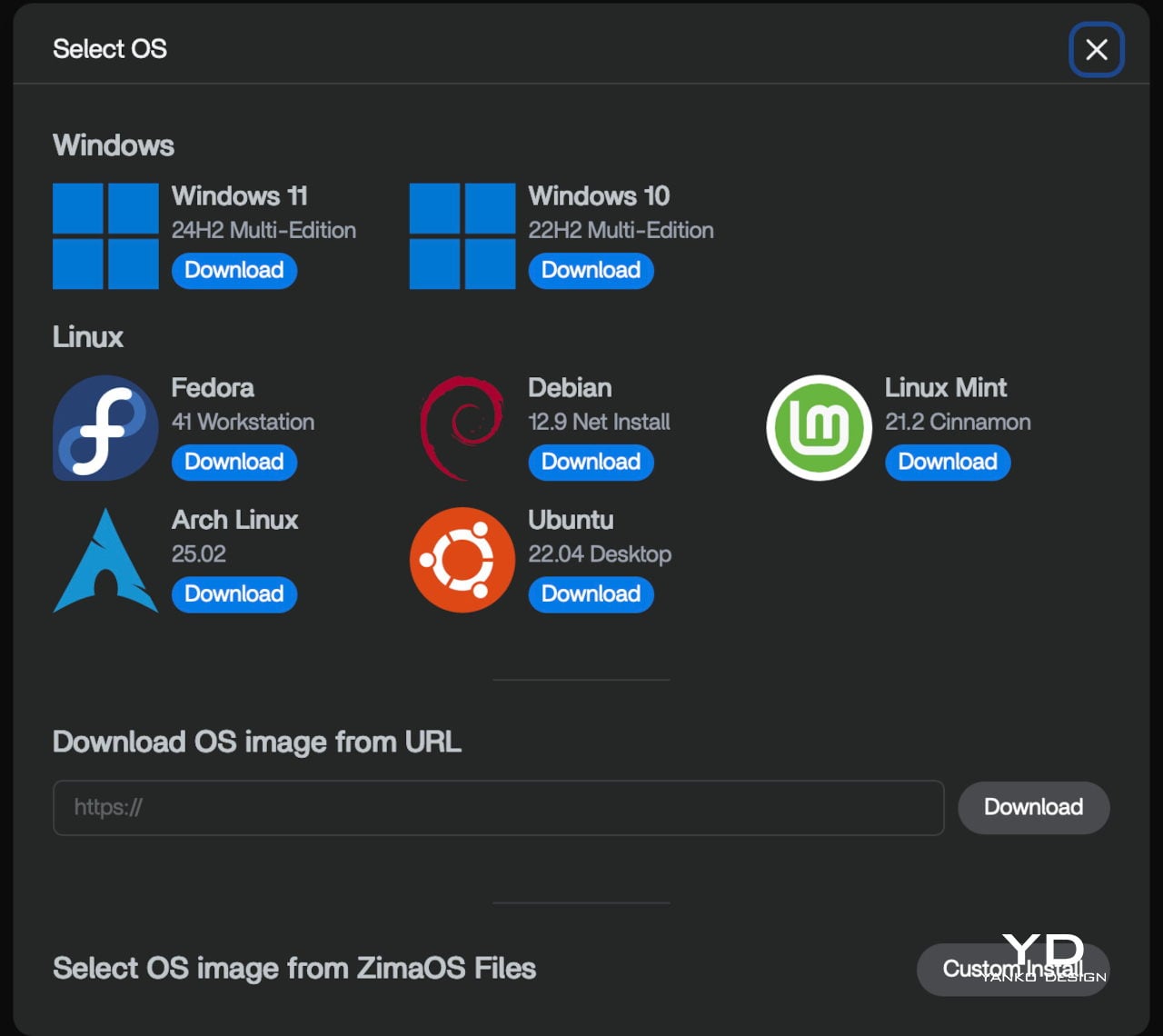Screen dimensions: 1163x1036
Task: Close the Select OS dialog
Action: [1096, 50]
